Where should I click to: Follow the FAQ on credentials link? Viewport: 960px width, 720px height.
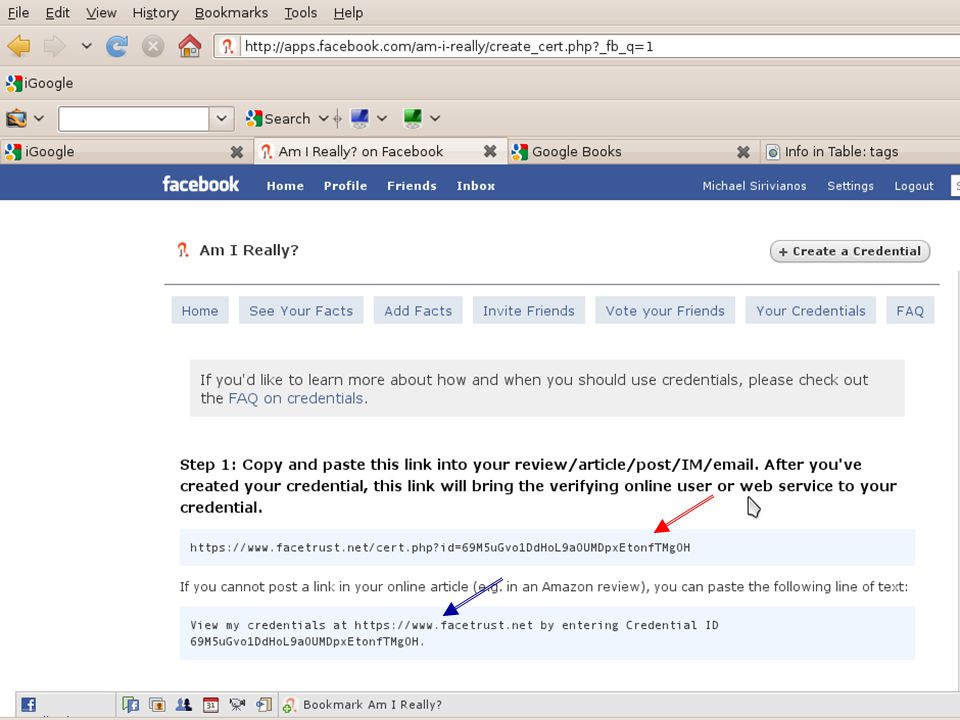pos(296,399)
